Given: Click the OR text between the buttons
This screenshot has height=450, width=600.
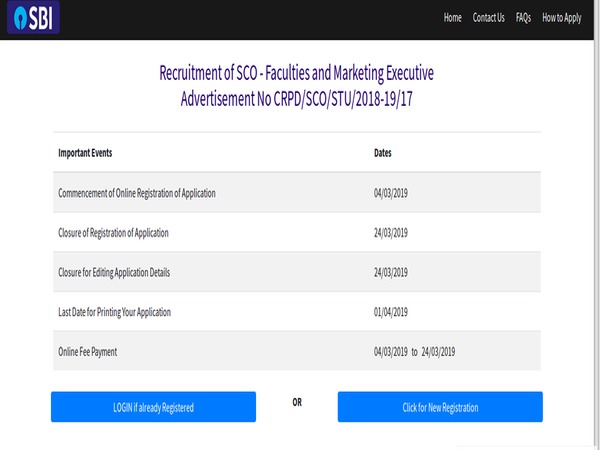Looking at the screenshot, I should [296, 402].
